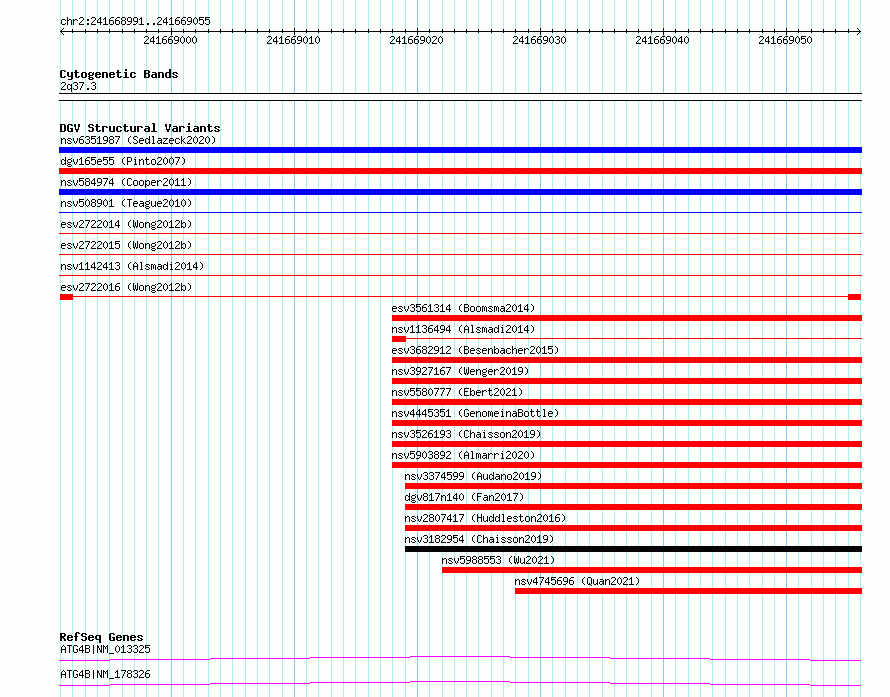Click the red bar under nsv4745696 (Quan2021)
Viewport: 890px width, 697px height.
pyautogui.click(x=689, y=591)
